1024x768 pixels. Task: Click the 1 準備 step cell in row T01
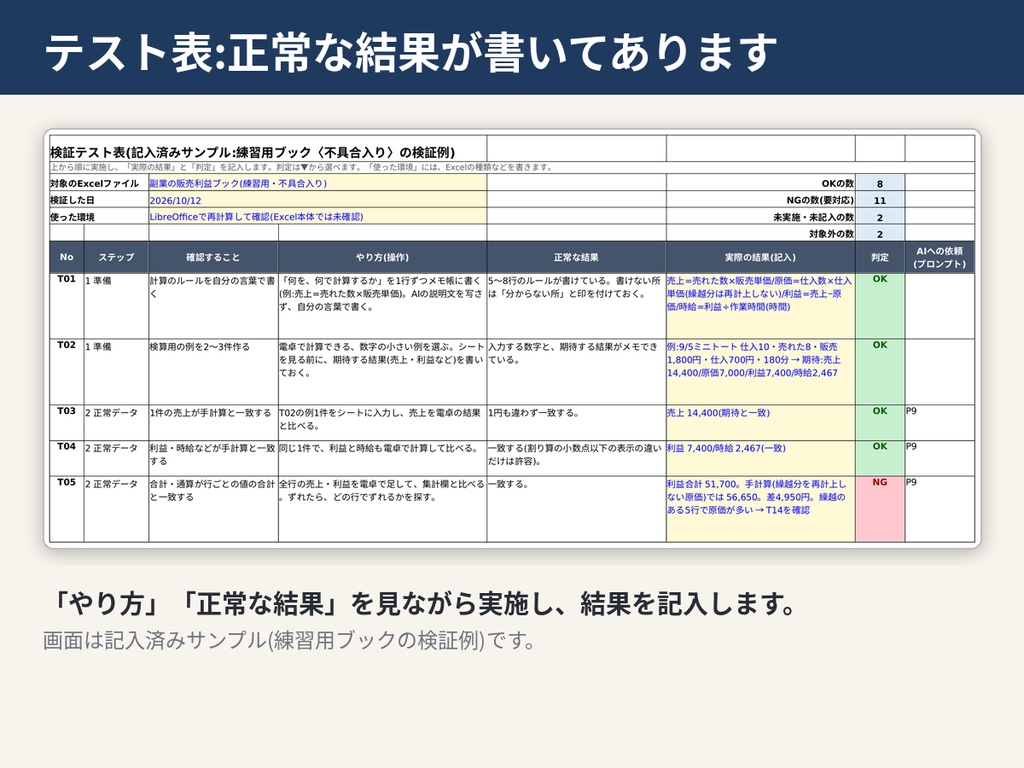[116, 306]
